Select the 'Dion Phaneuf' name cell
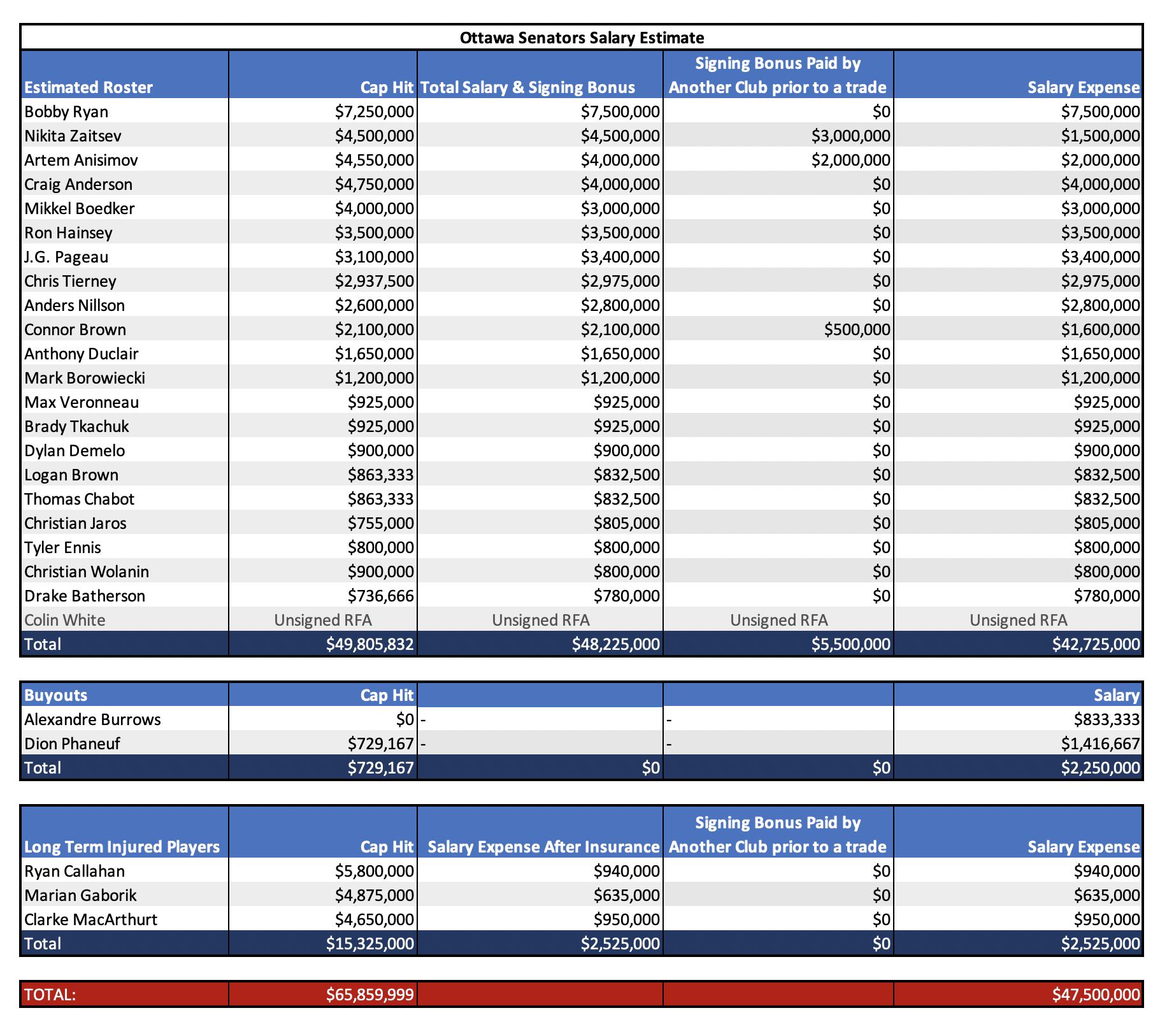 (125, 744)
